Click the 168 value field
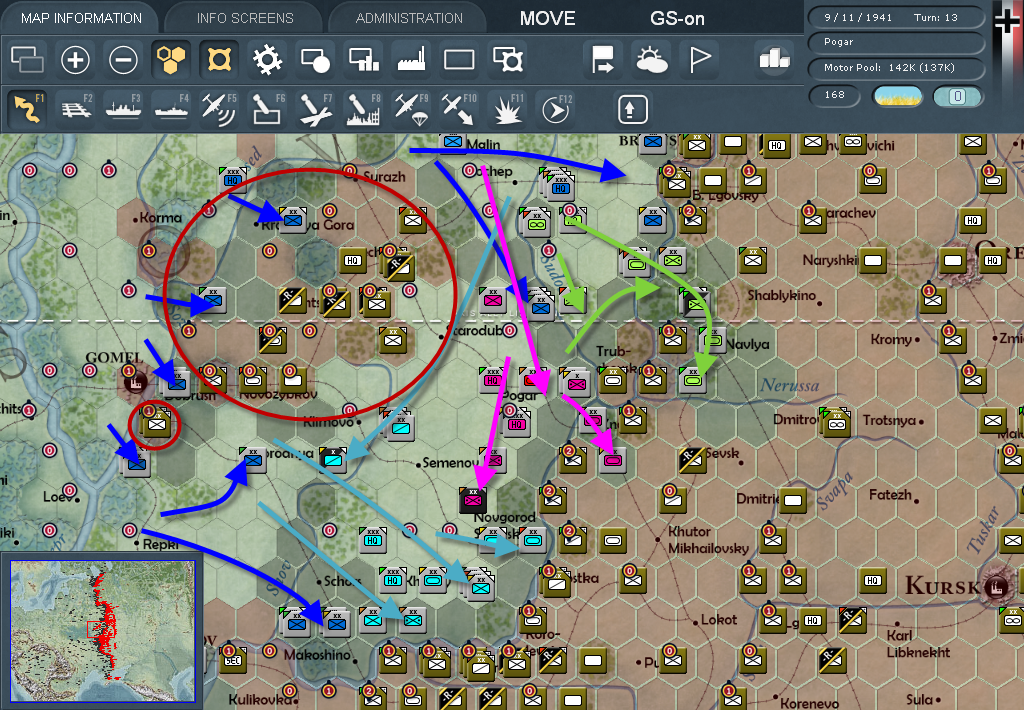 pyautogui.click(x=835, y=95)
